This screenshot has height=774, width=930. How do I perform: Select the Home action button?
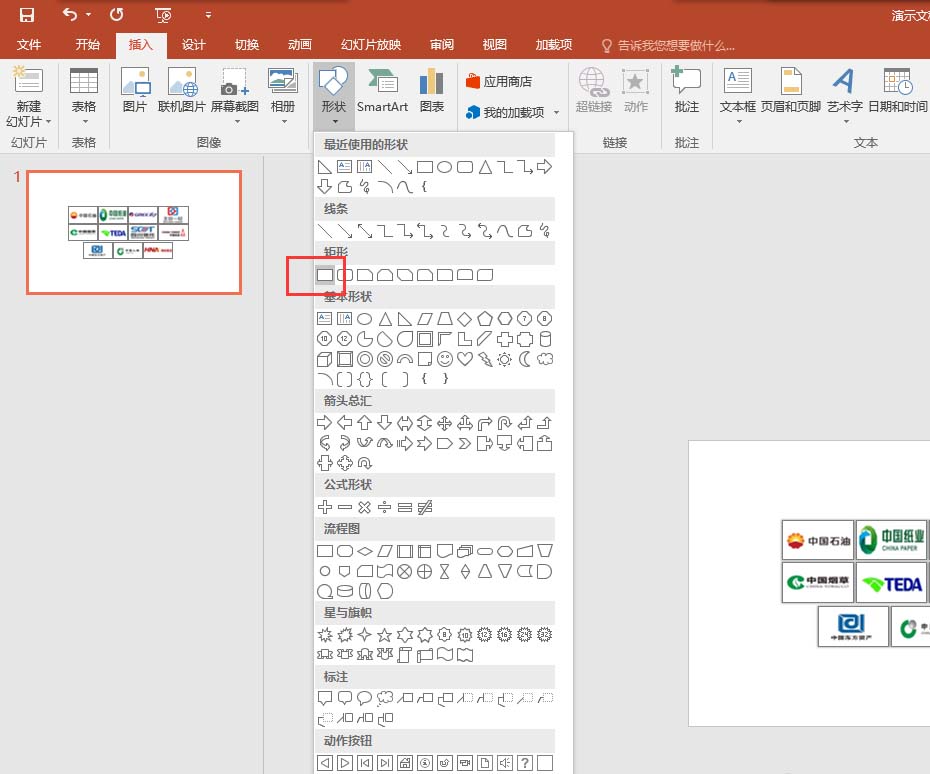coord(405,763)
